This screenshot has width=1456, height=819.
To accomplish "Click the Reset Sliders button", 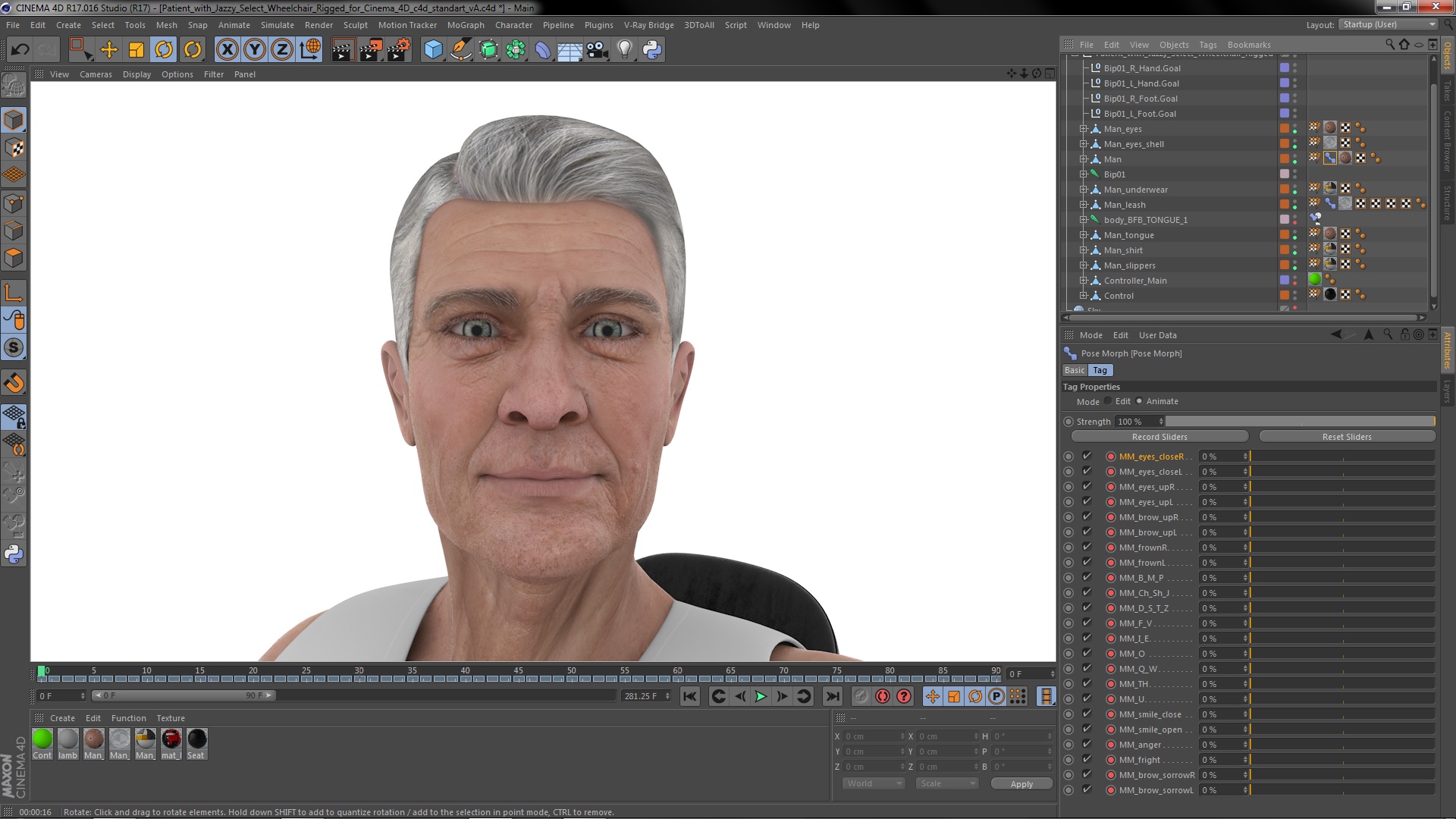I will [1346, 437].
